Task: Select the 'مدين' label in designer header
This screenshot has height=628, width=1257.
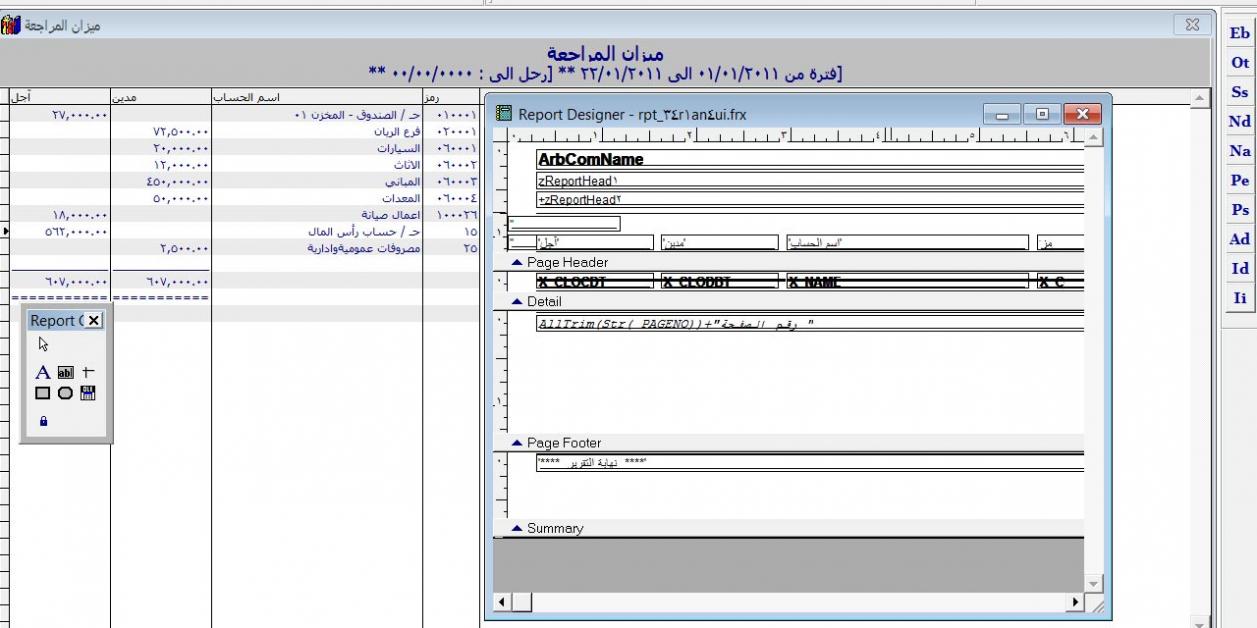Action: [x=719, y=243]
